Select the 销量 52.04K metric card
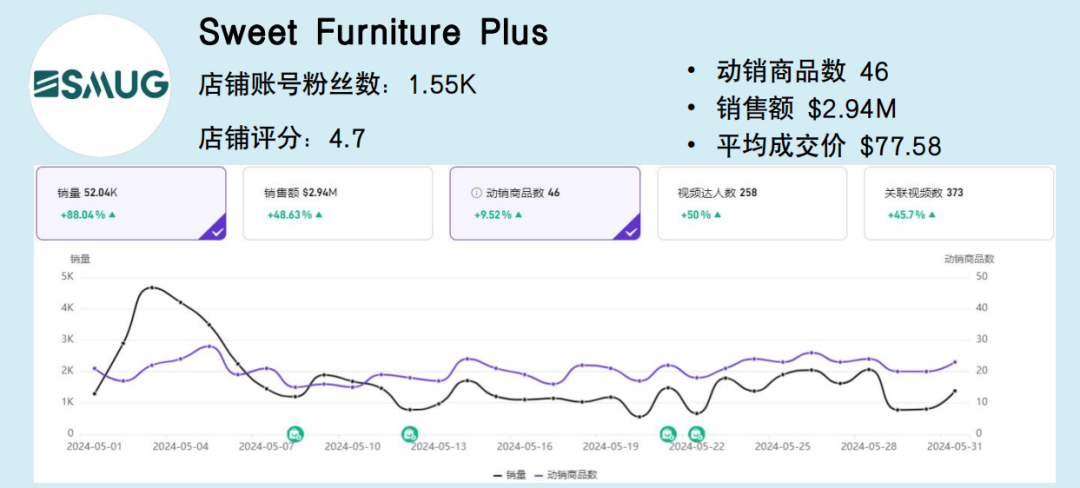This screenshot has width=1080, height=488. (131, 204)
